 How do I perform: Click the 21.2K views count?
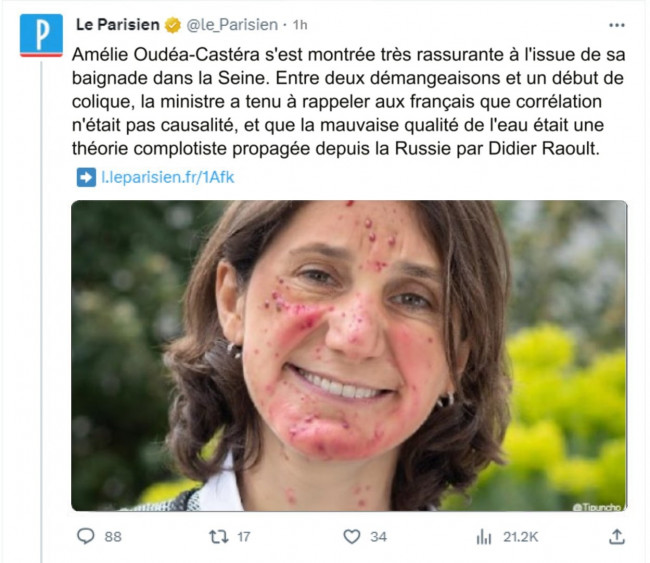(521, 537)
